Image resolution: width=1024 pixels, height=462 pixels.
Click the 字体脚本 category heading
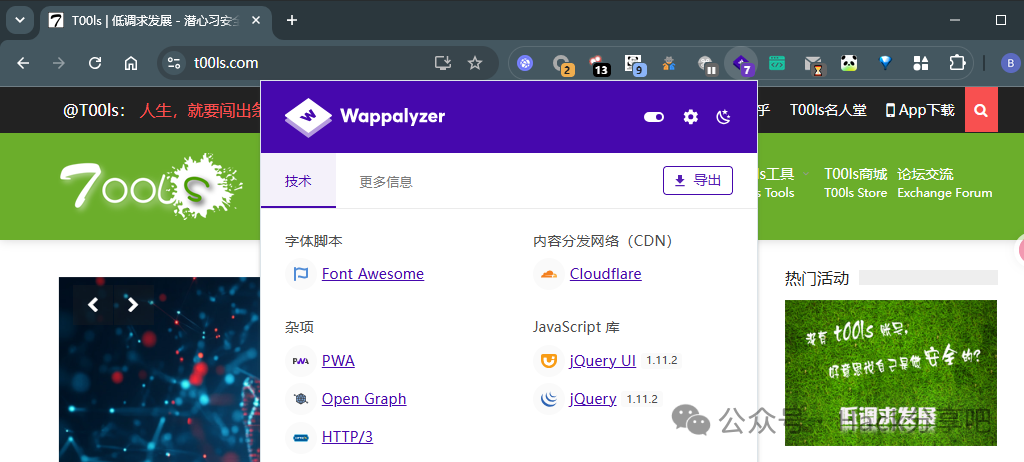point(314,241)
